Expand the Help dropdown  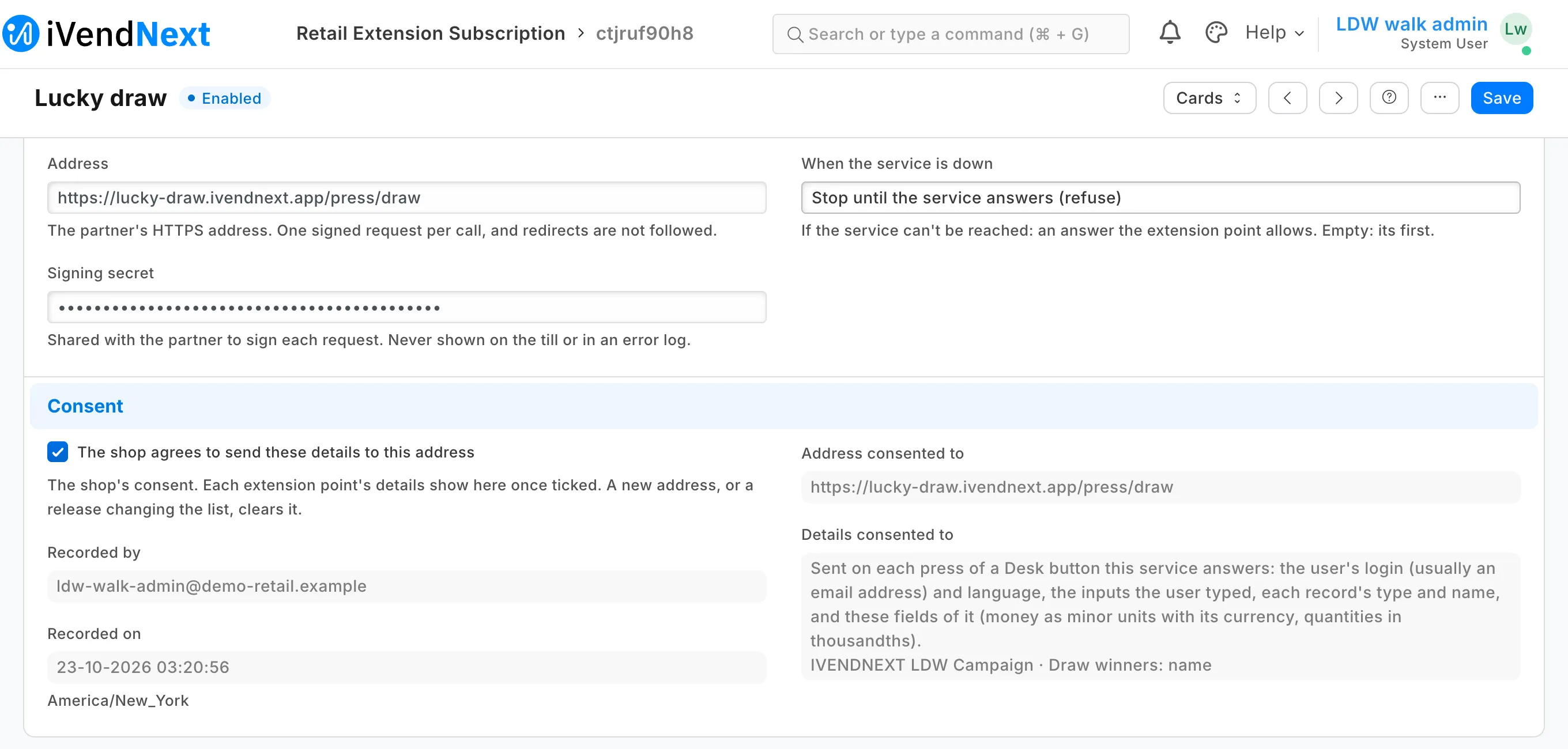(x=1274, y=33)
